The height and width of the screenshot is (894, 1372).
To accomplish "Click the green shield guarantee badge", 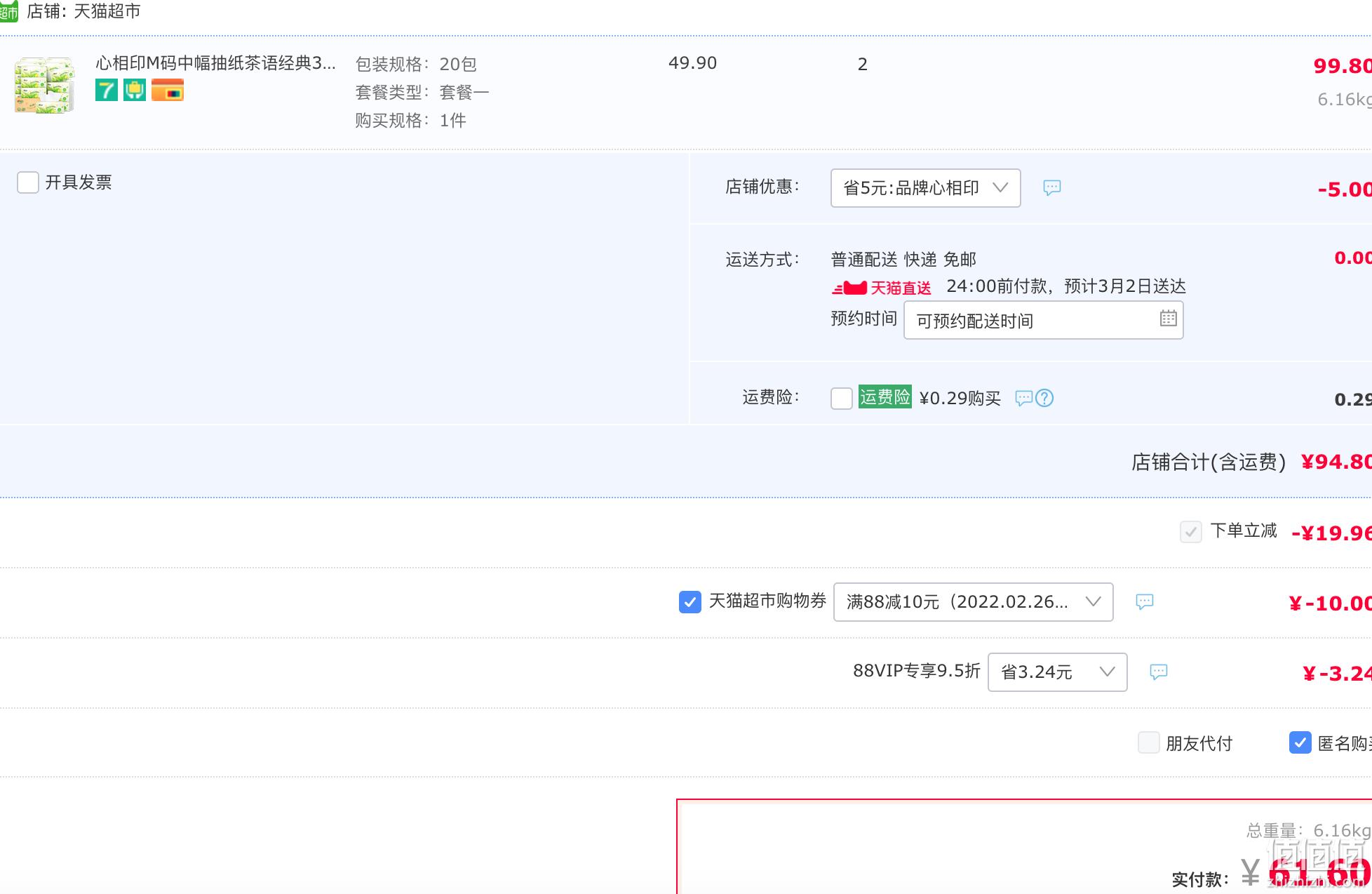I will point(135,90).
